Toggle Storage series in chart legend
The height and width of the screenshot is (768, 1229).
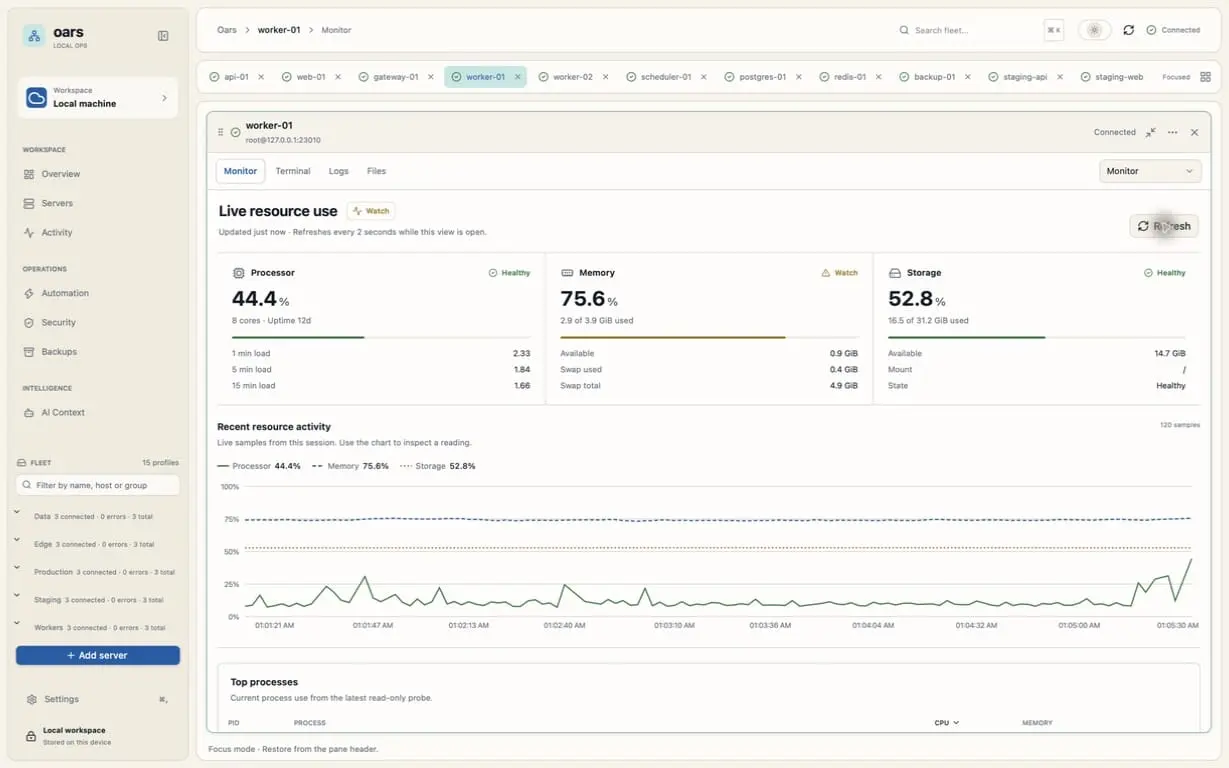(438, 466)
